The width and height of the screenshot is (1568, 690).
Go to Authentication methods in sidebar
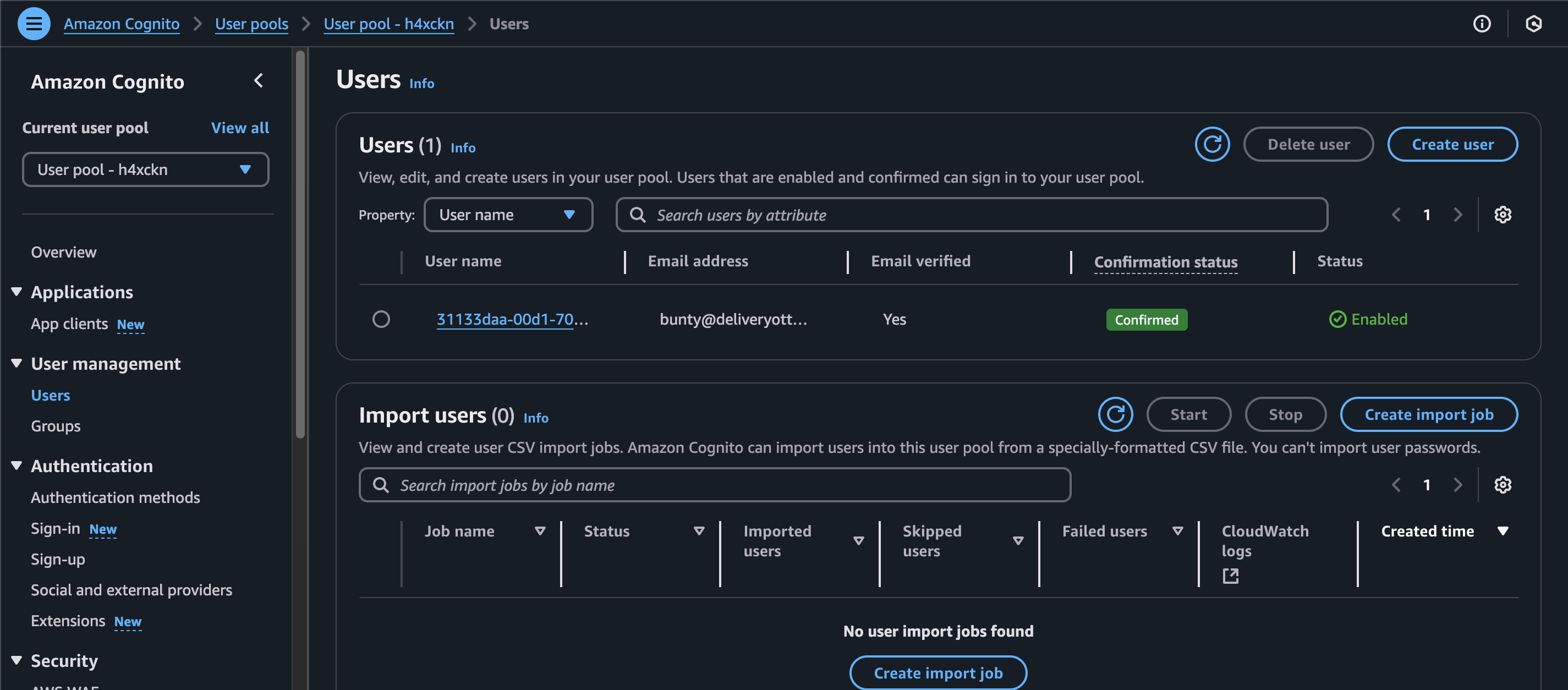[x=115, y=497]
